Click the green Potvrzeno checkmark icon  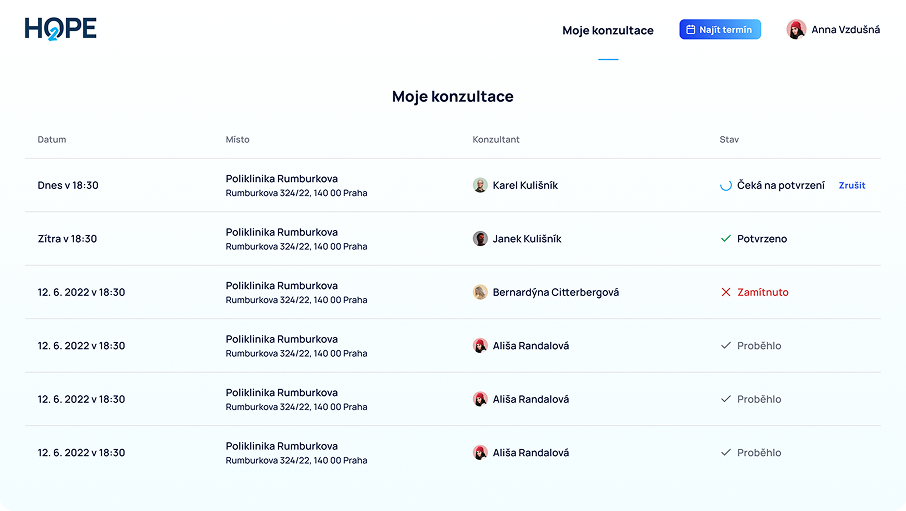[726, 239]
